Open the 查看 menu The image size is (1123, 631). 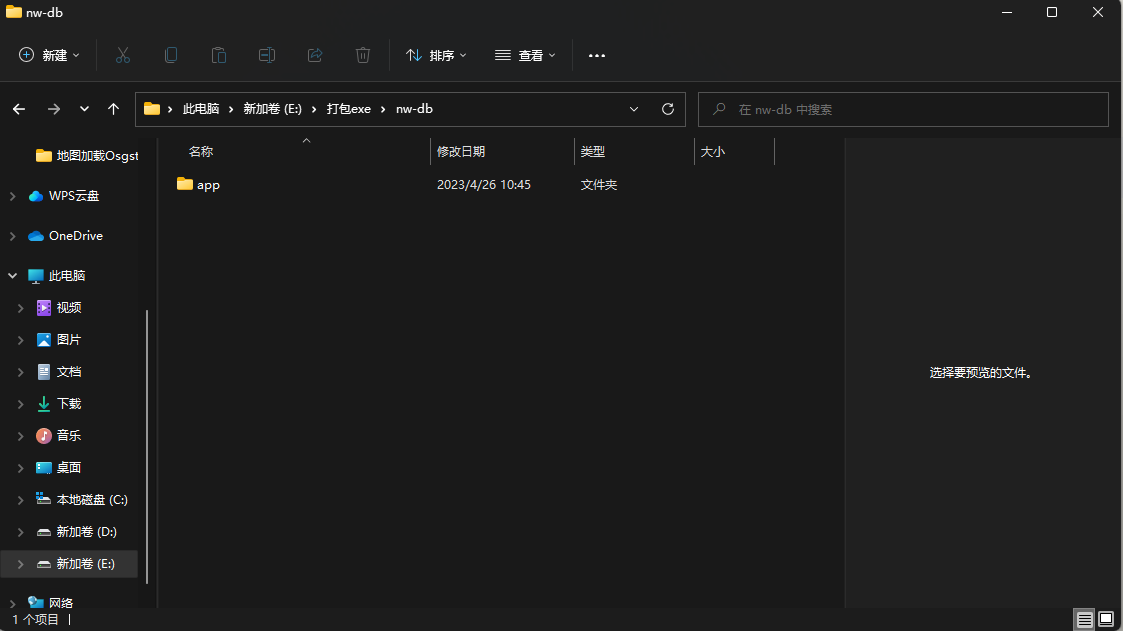(525, 55)
